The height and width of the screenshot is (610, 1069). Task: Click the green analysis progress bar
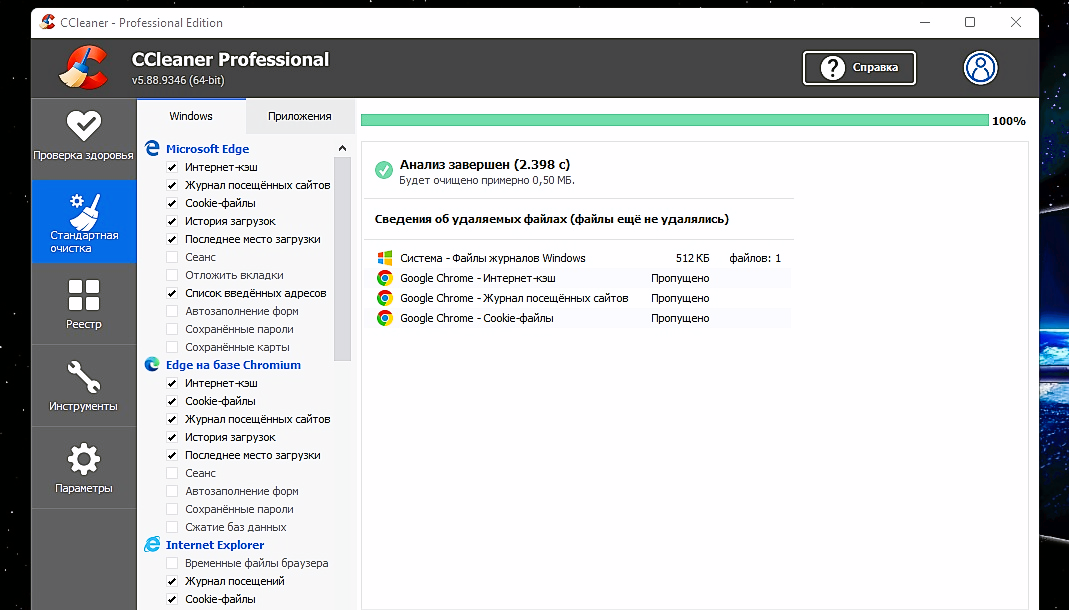[x=674, y=120]
